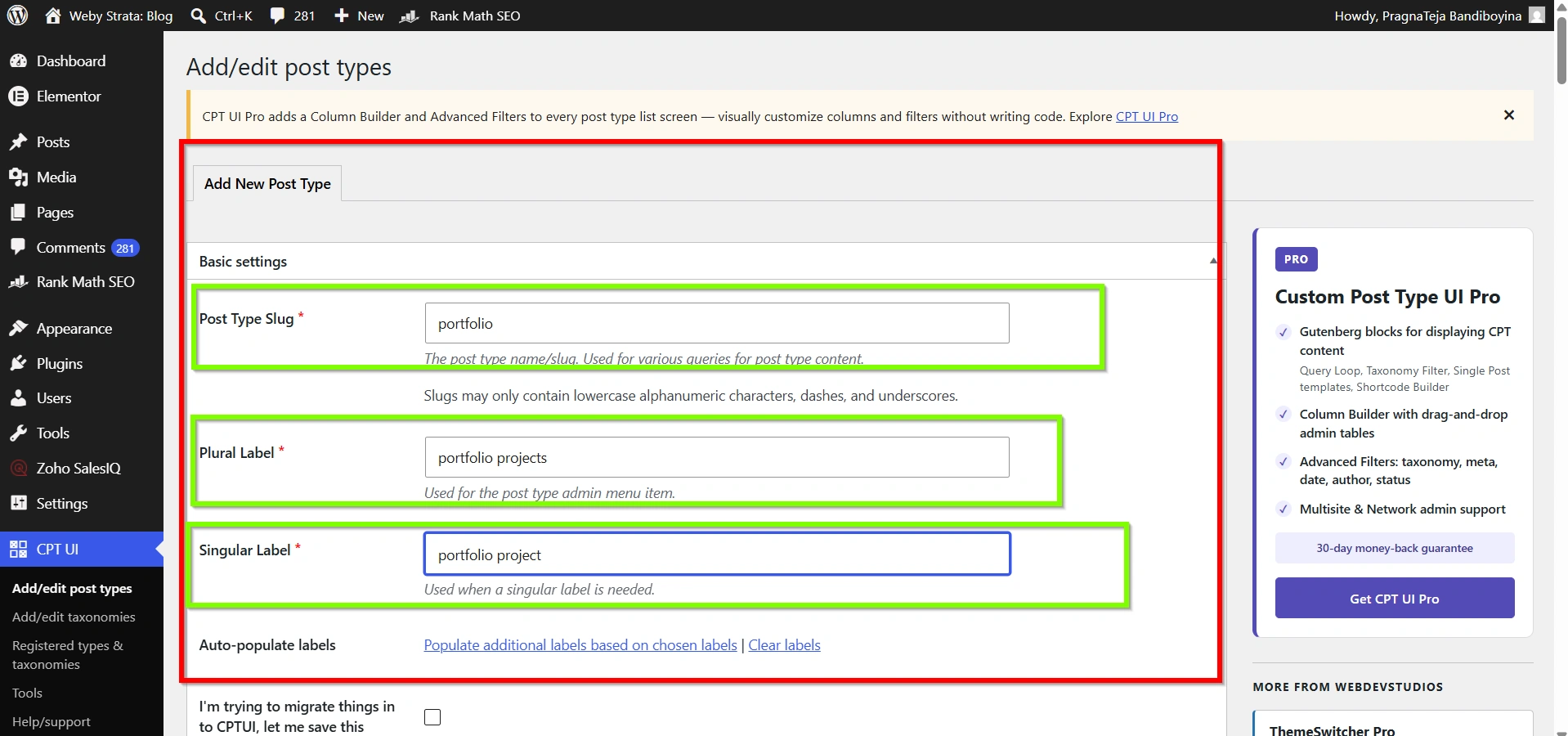Click the Weby Strata: Blog link
Screen dimensions: 1568x736
coord(121,16)
